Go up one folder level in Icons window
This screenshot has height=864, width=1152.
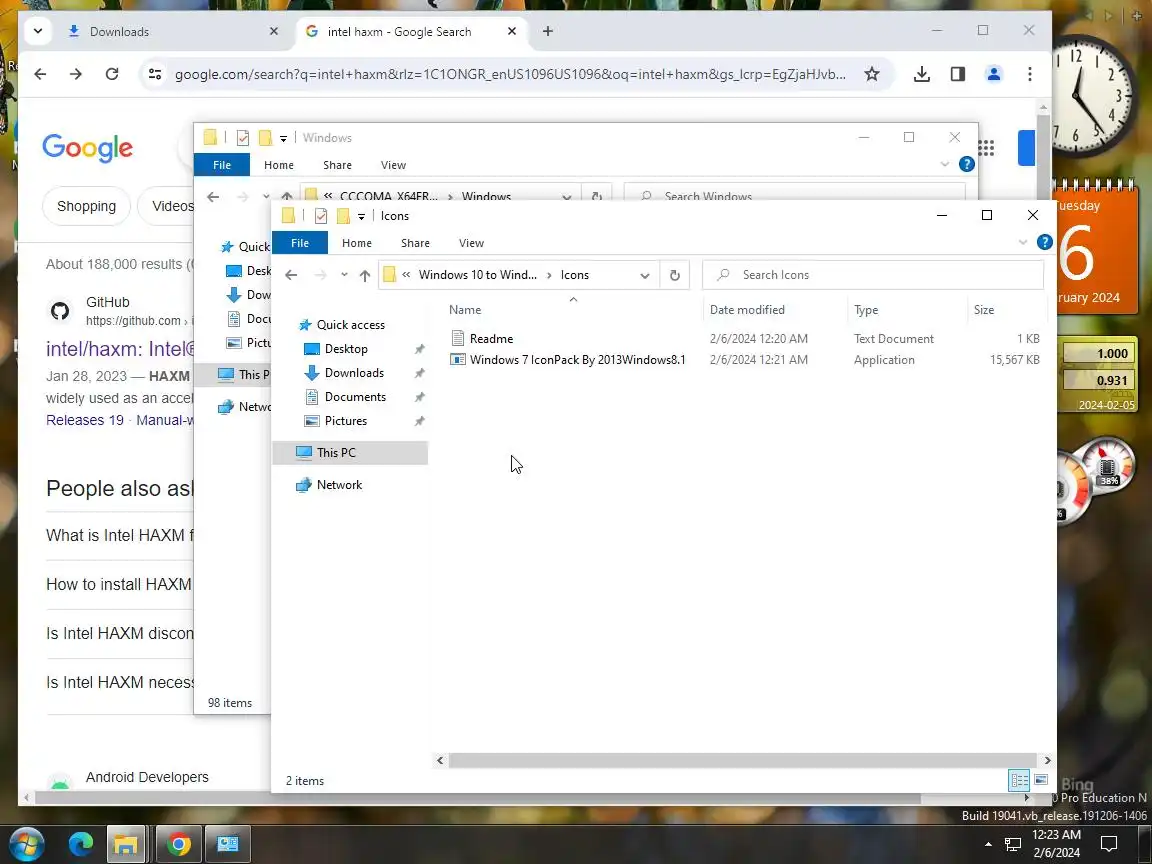pos(364,275)
